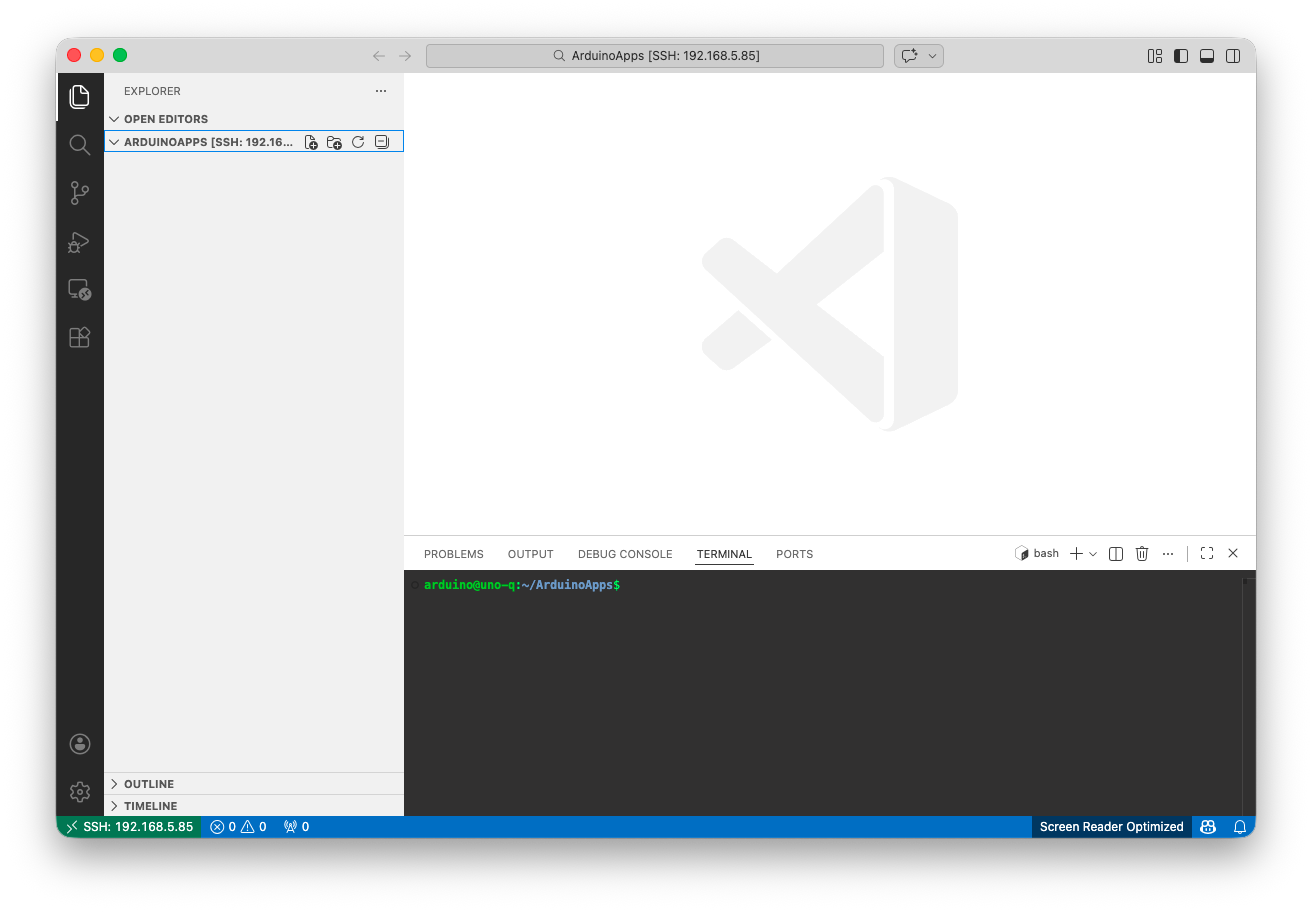Click the New Folder icon in Explorer
Screen dimensions: 1312x912
pos(334,142)
